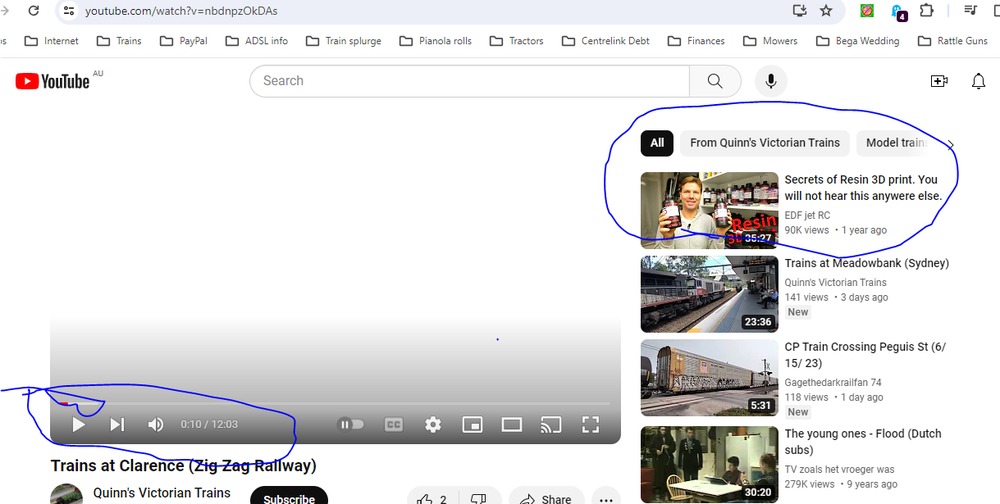Mute the video volume
The image size is (1000, 504).
tap(156, 424)
